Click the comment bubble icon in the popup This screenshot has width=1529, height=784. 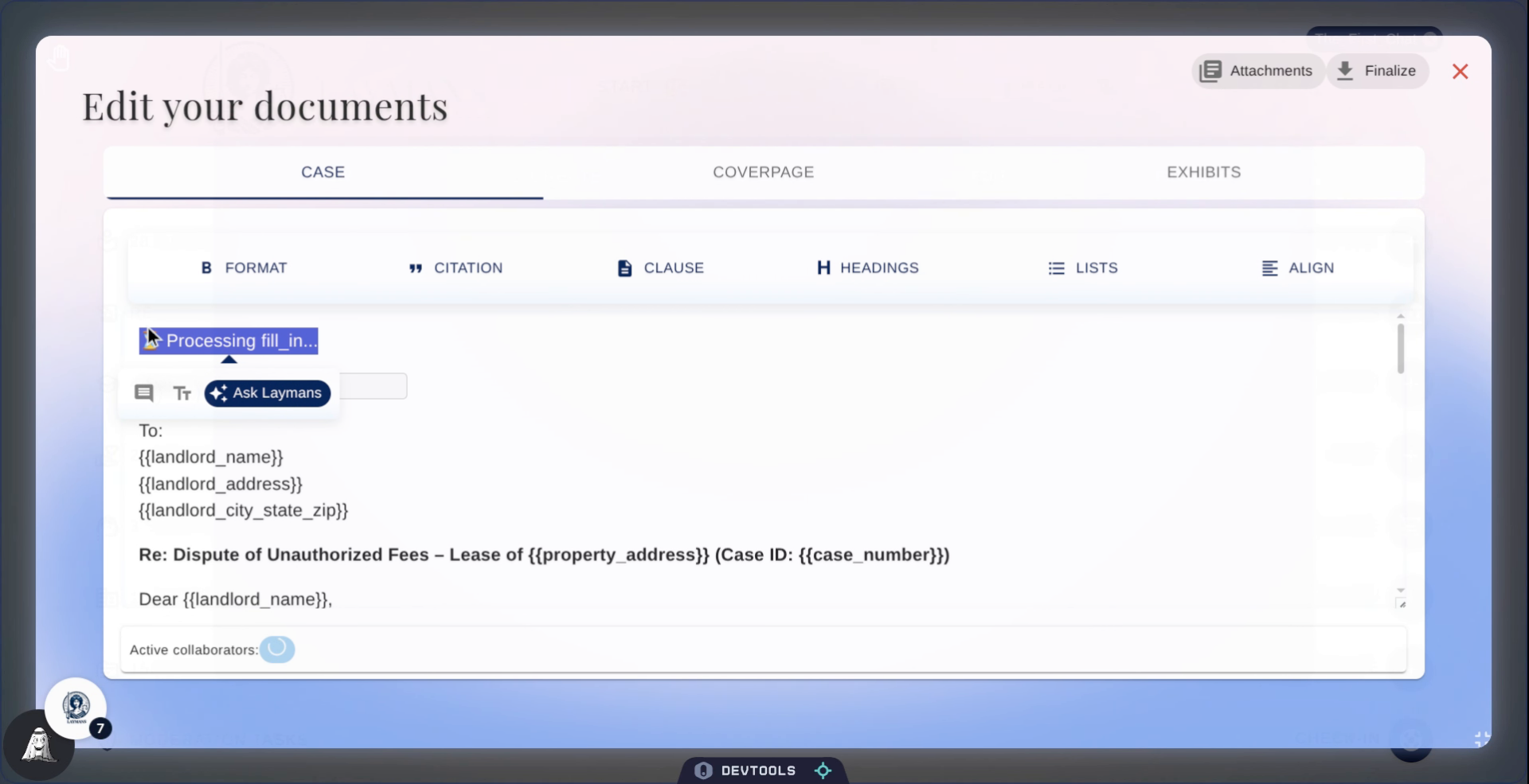(x=144, y=393)
